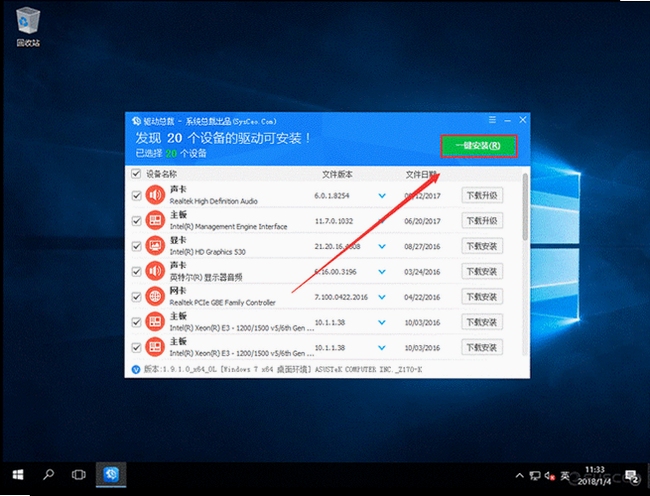Click the file version column header

(x=337, y=174)
